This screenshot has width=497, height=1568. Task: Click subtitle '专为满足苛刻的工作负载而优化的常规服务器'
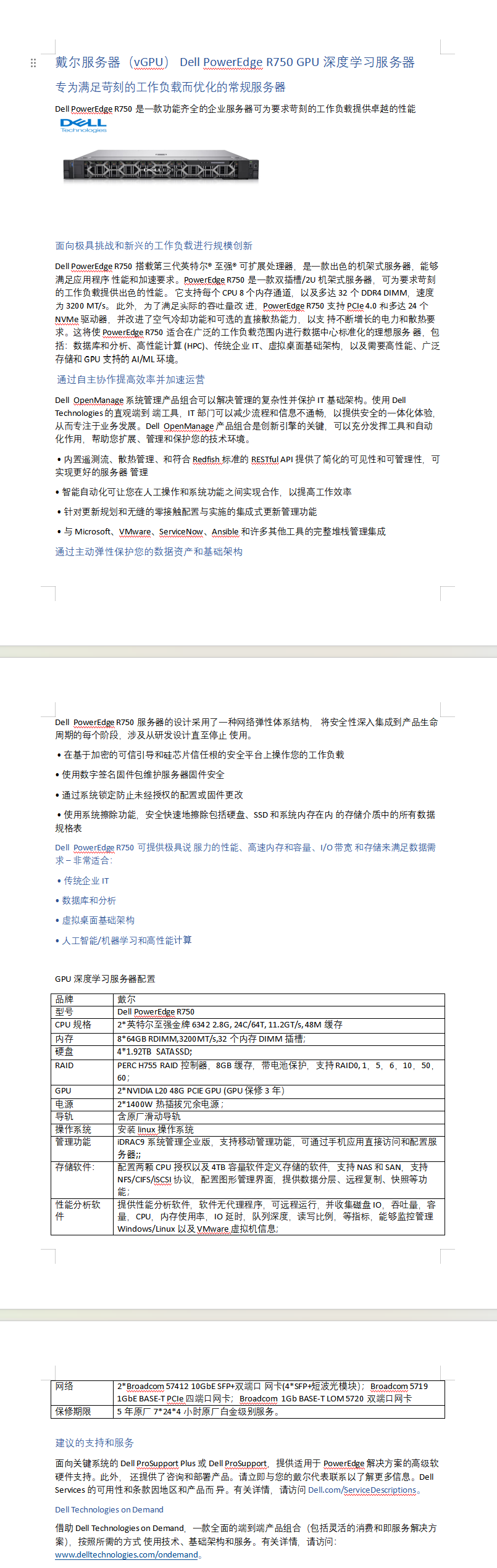point(170,87)
